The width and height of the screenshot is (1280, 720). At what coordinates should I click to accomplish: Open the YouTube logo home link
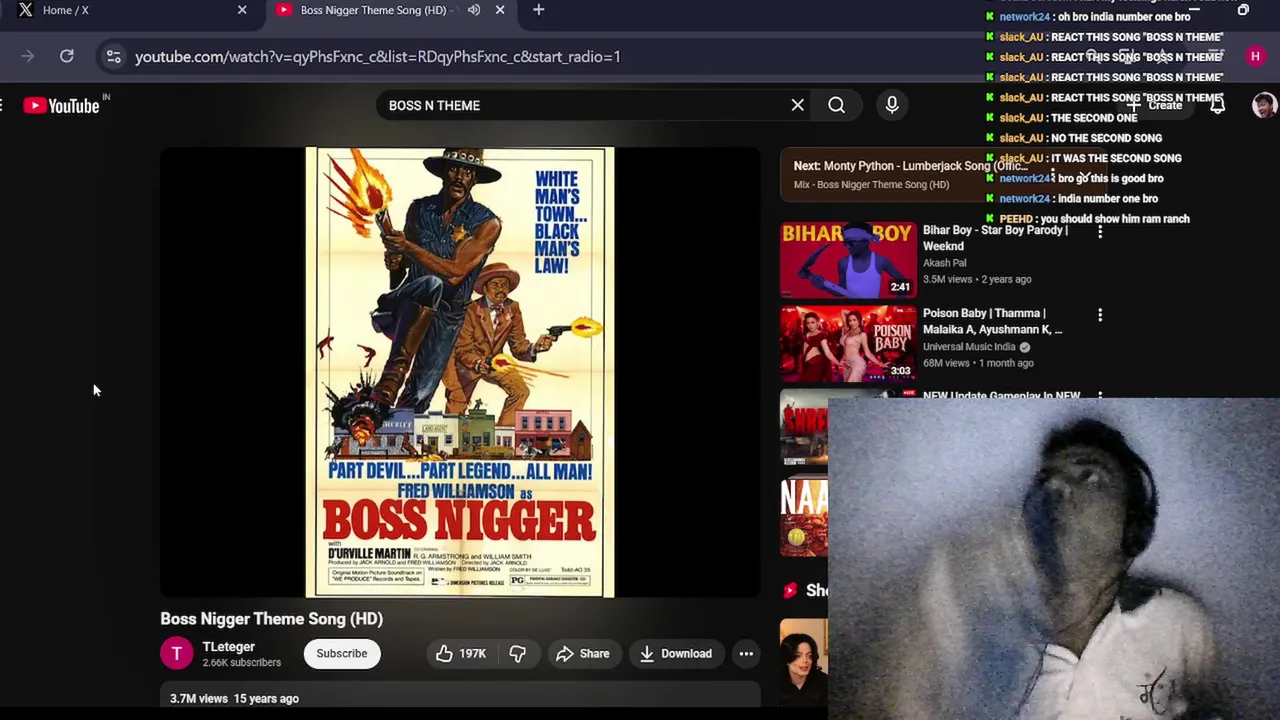click(x=62, y=105)
